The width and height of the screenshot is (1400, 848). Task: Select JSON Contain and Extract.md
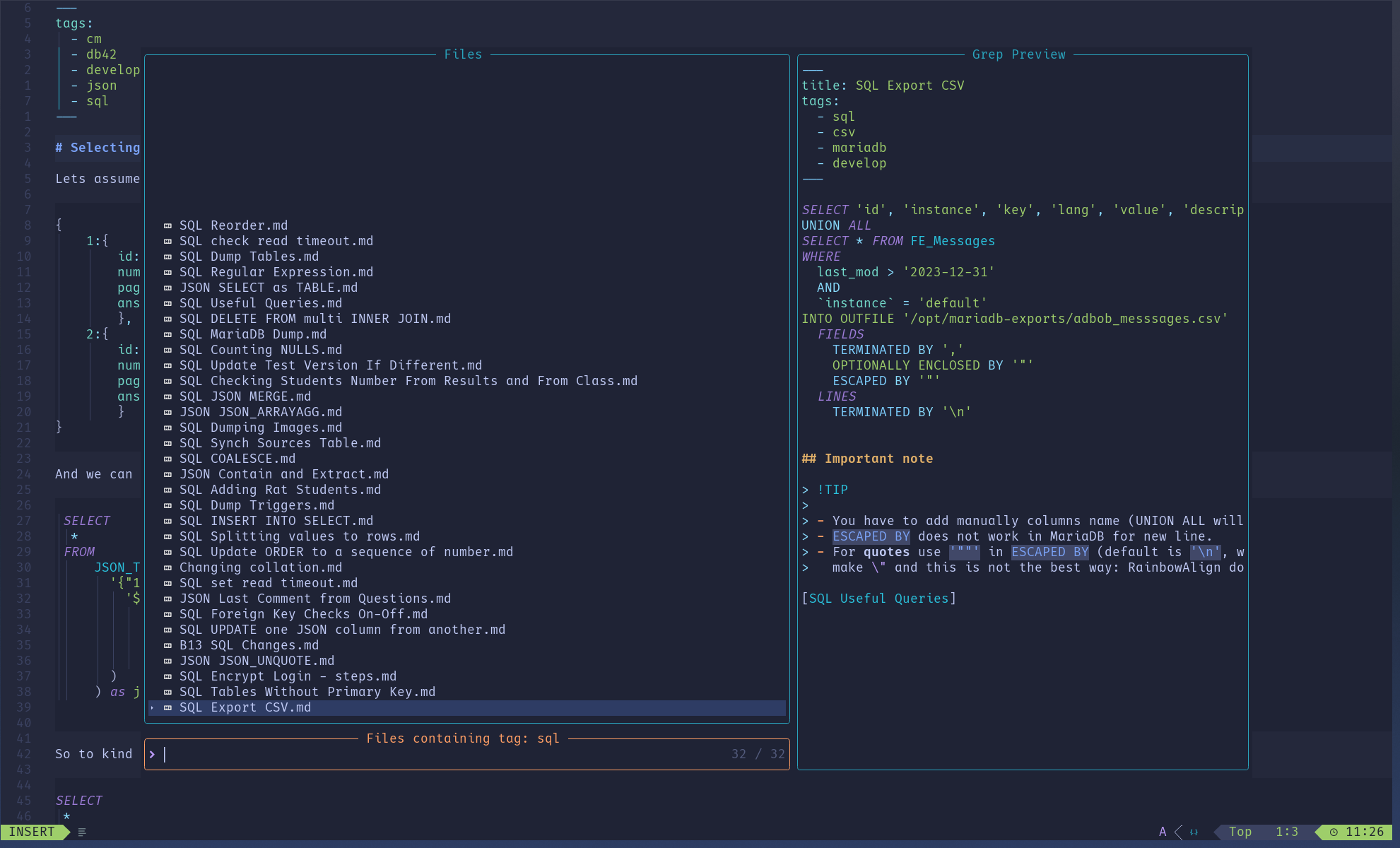click(x=283, y=474)
